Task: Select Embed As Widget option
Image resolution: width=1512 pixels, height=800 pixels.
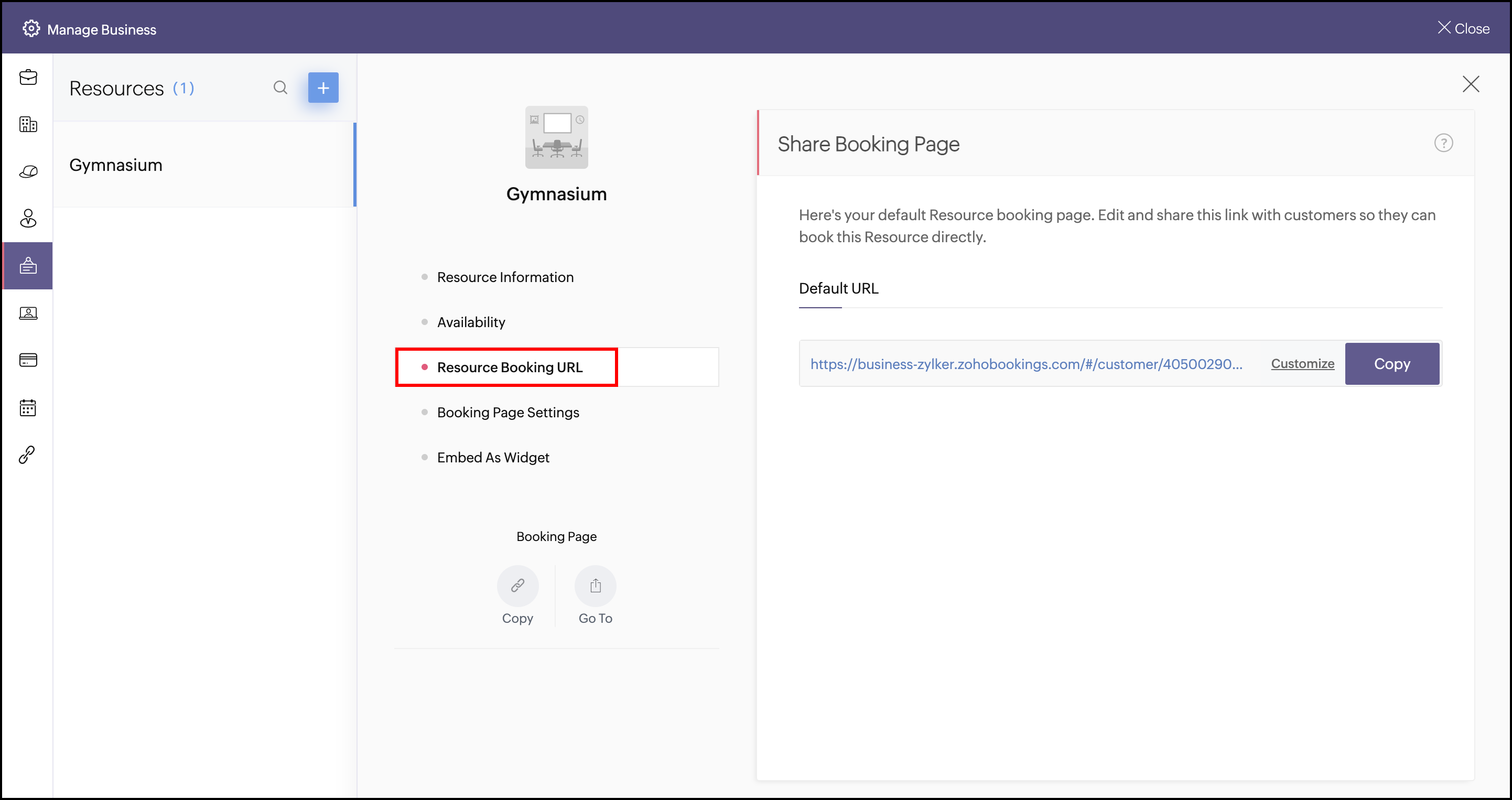Action: pyautogui.click(x=492, y=457)
